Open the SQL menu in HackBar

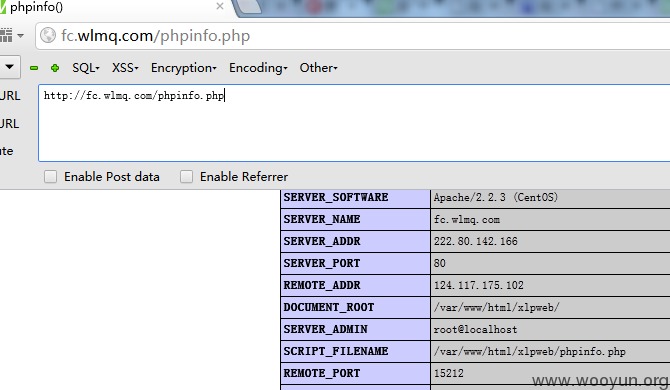pyautogui.click(x=86, y=68)
